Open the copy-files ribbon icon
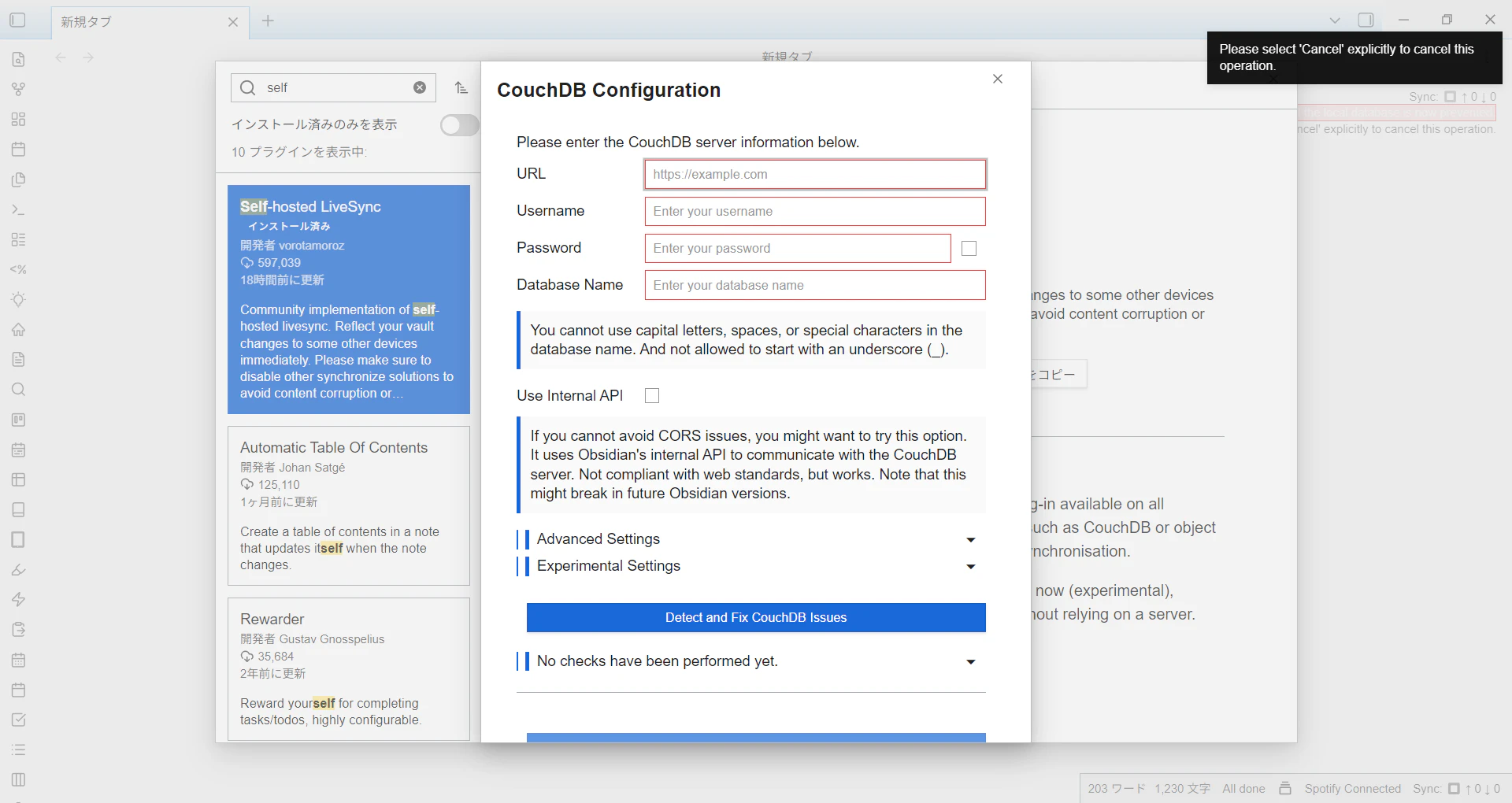This screenshot has width=1512, height=803. (x=19, y=179)
